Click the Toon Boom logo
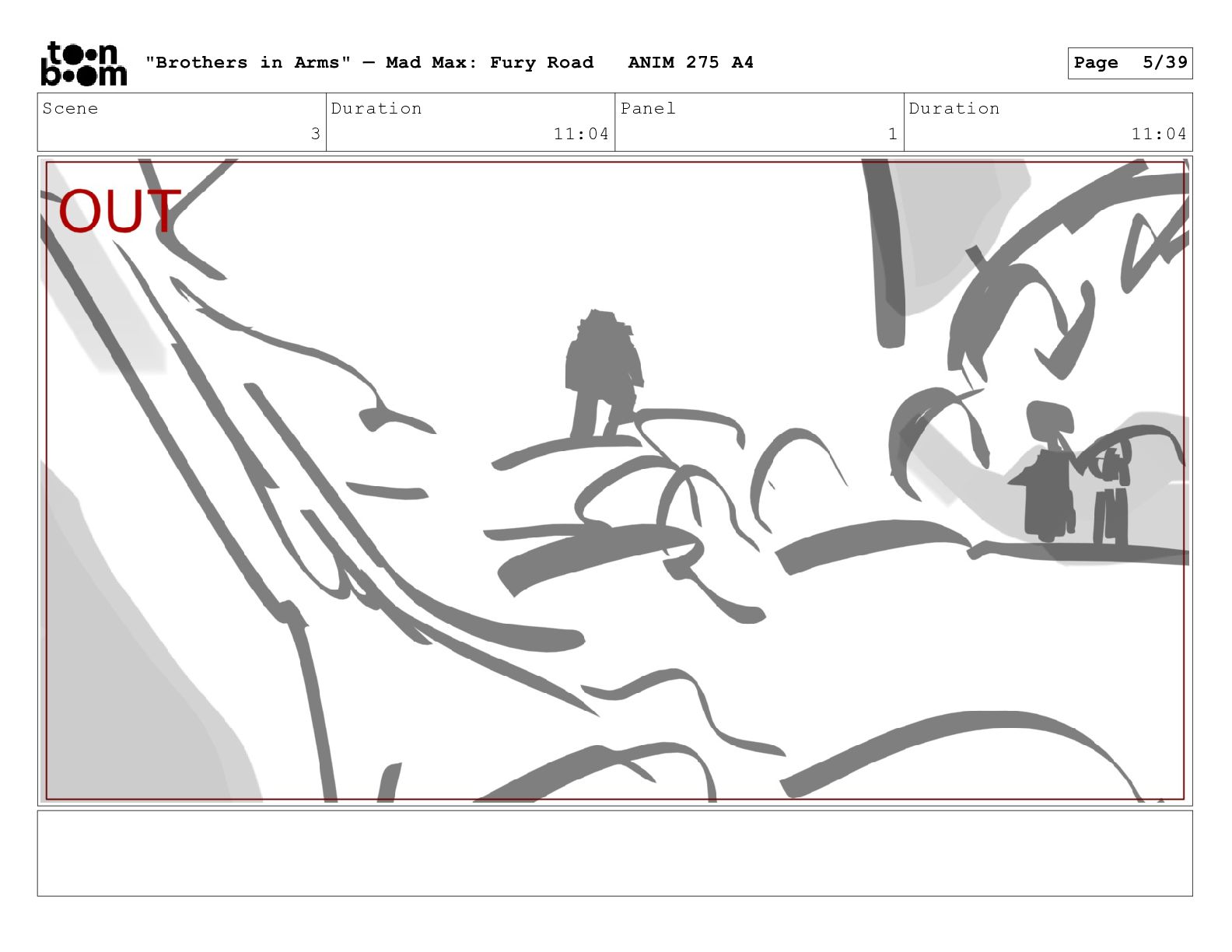The width and height of the screenshot is (1232, 952). click(83, 63)
